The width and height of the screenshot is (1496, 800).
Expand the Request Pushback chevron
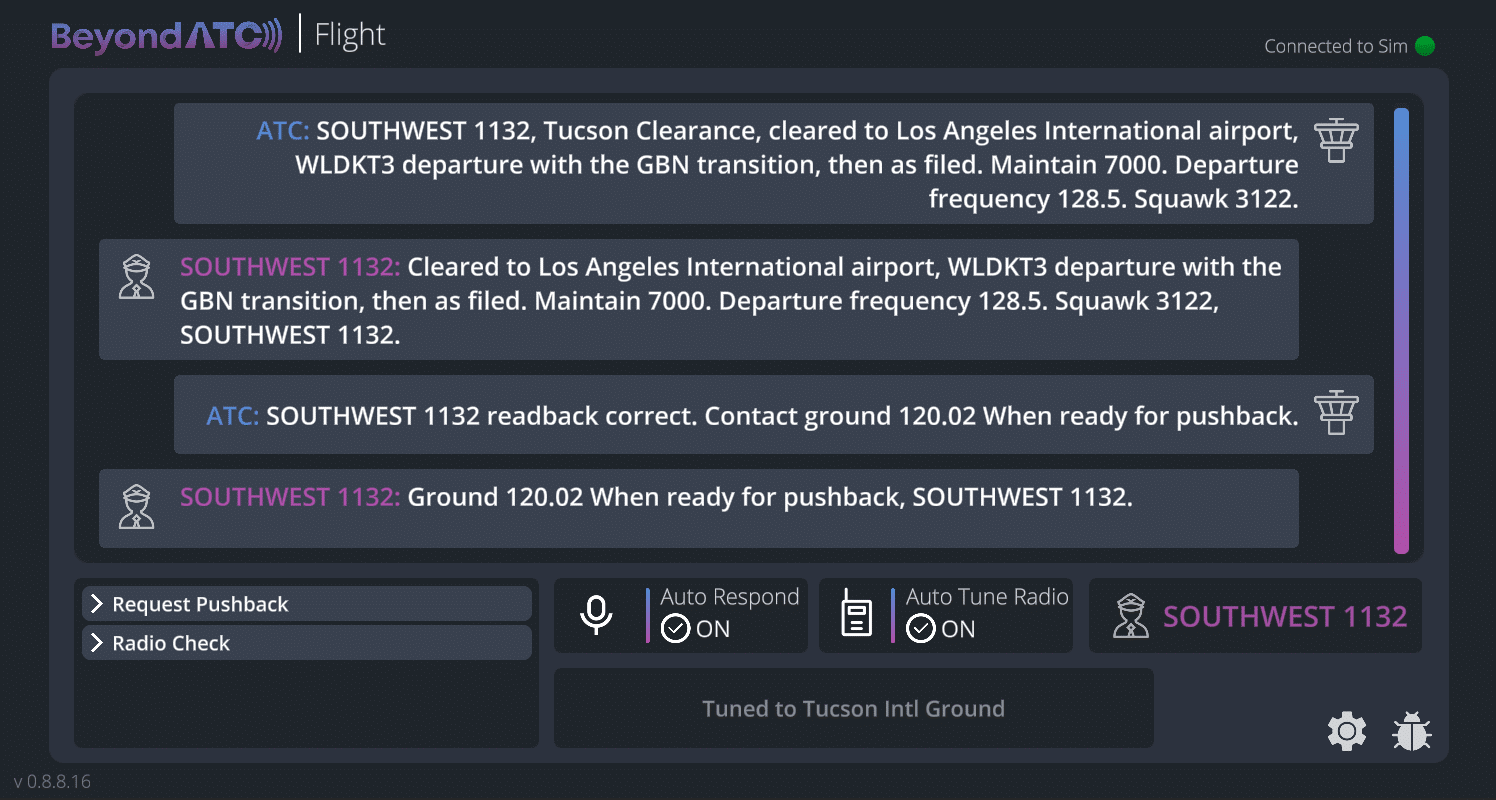pos(97,604)
